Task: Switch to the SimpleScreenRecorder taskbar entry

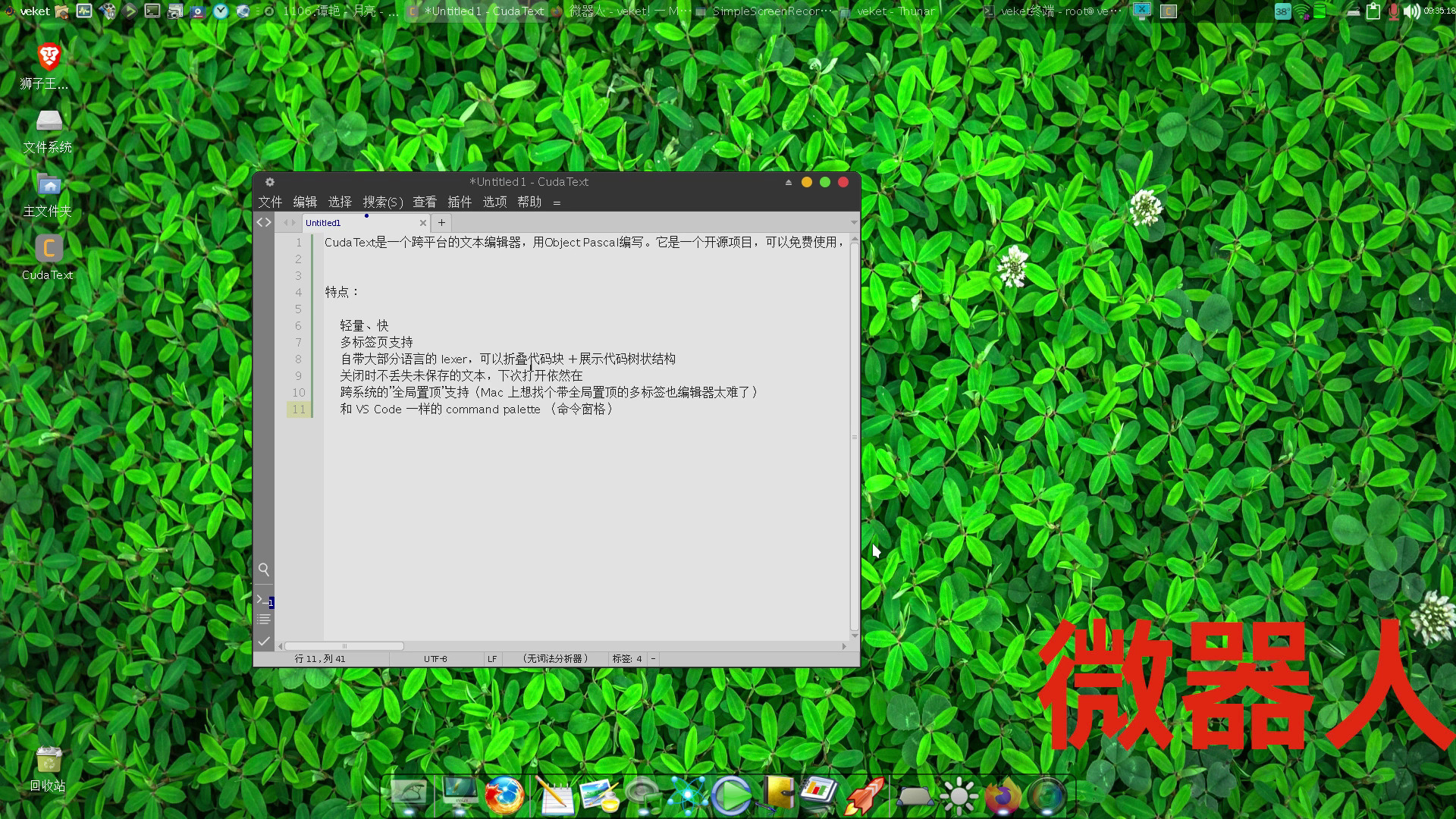Action: click(x=764, y=11)
